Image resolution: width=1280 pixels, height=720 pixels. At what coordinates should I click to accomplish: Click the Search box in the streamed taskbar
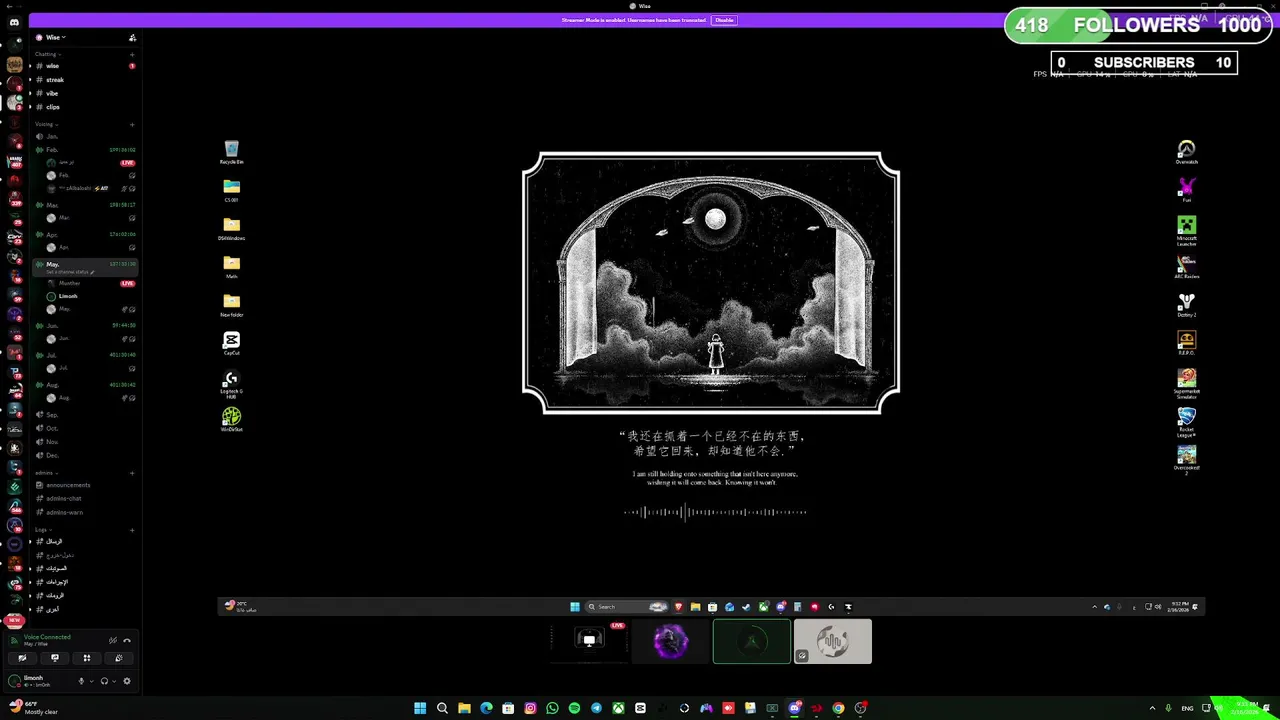[x=626, y=607]
